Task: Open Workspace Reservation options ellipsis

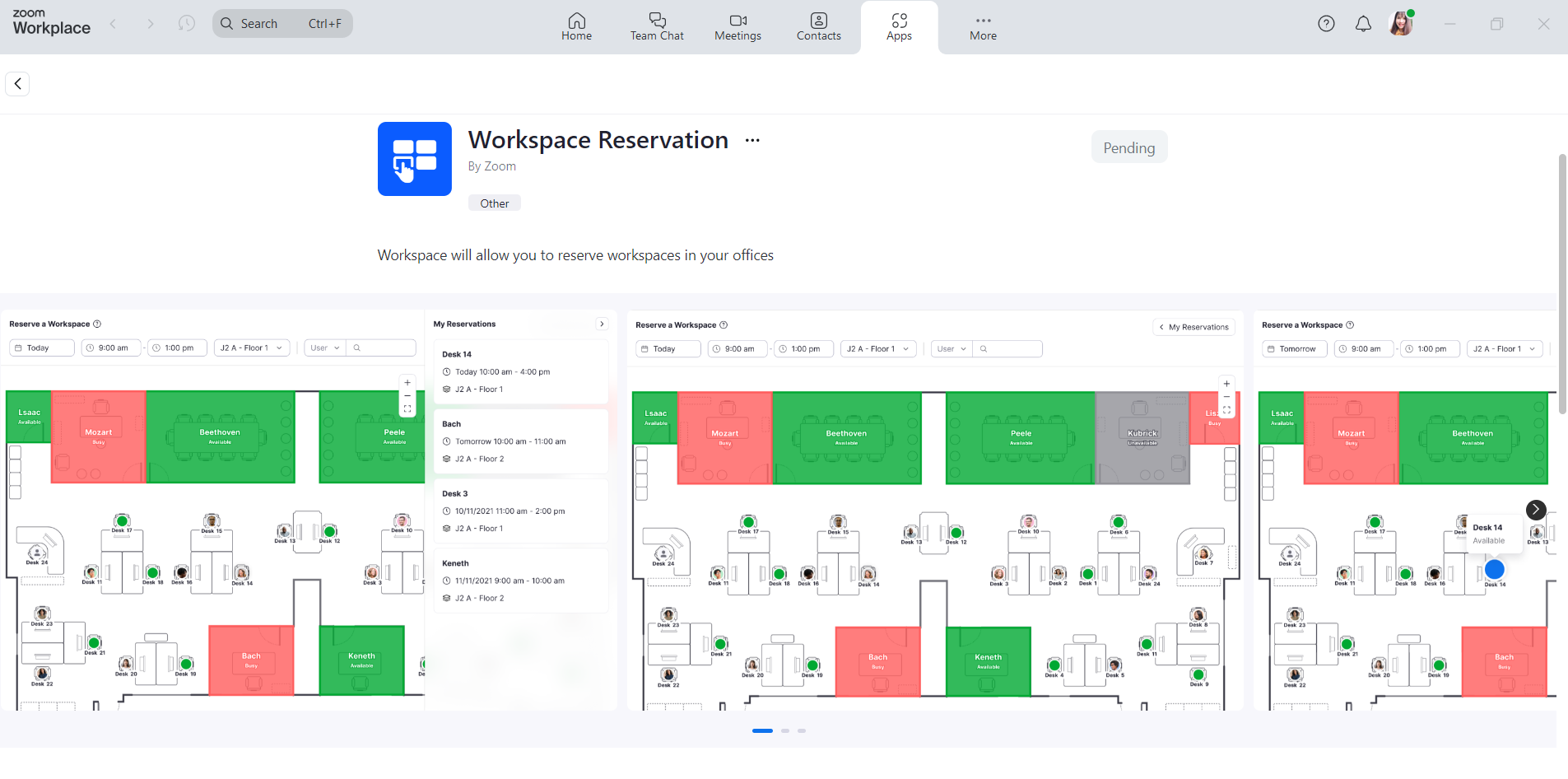Action: [752, 141]
